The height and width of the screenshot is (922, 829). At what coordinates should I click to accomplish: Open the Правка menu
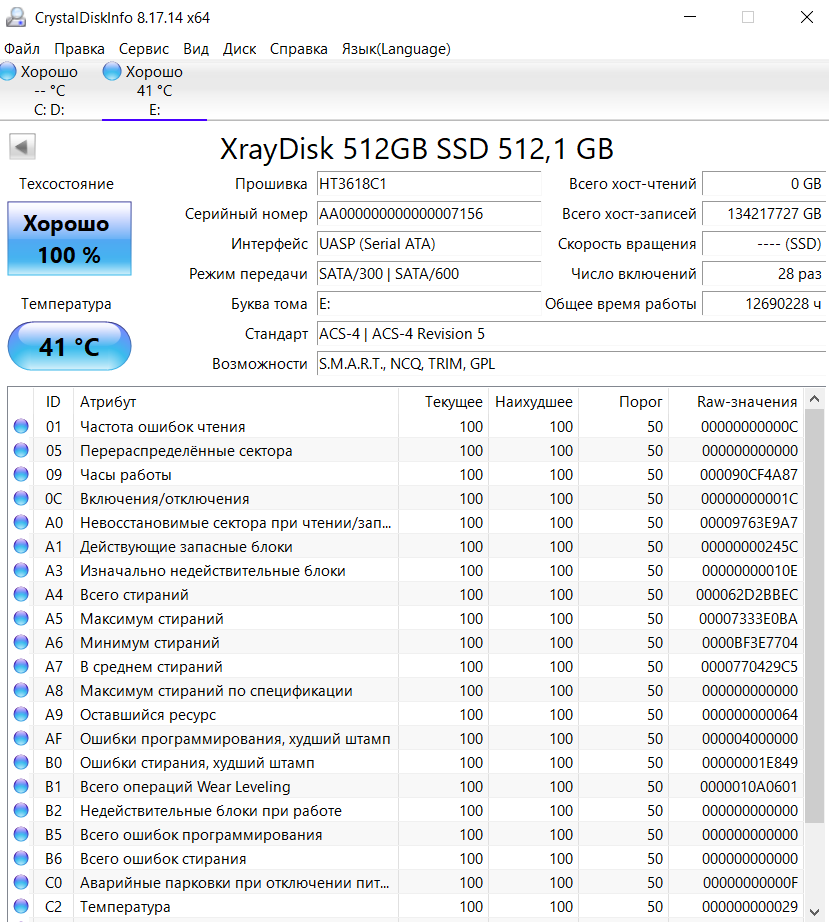click(x=79, y=49)
